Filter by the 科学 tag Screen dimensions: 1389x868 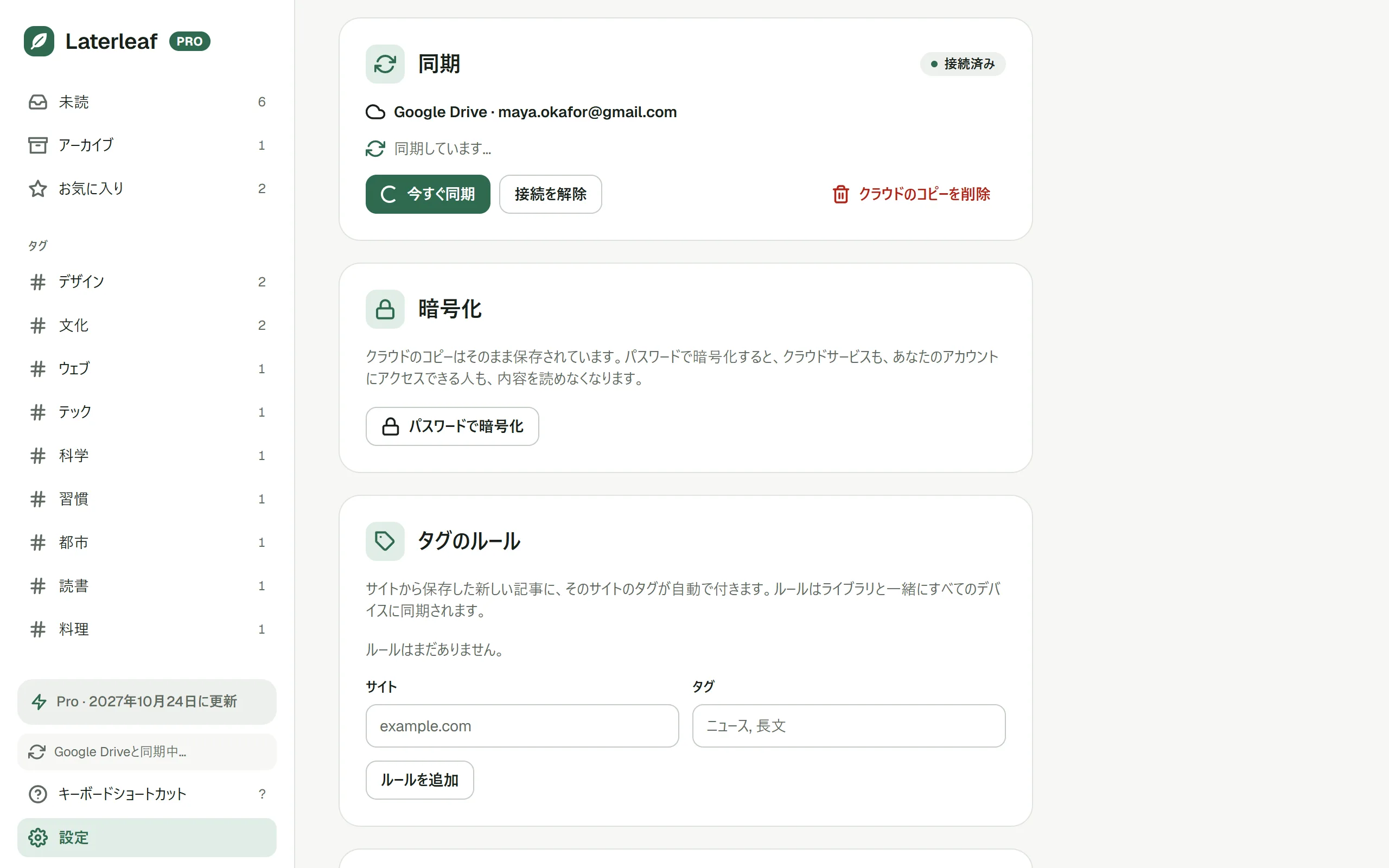(147, 456)
